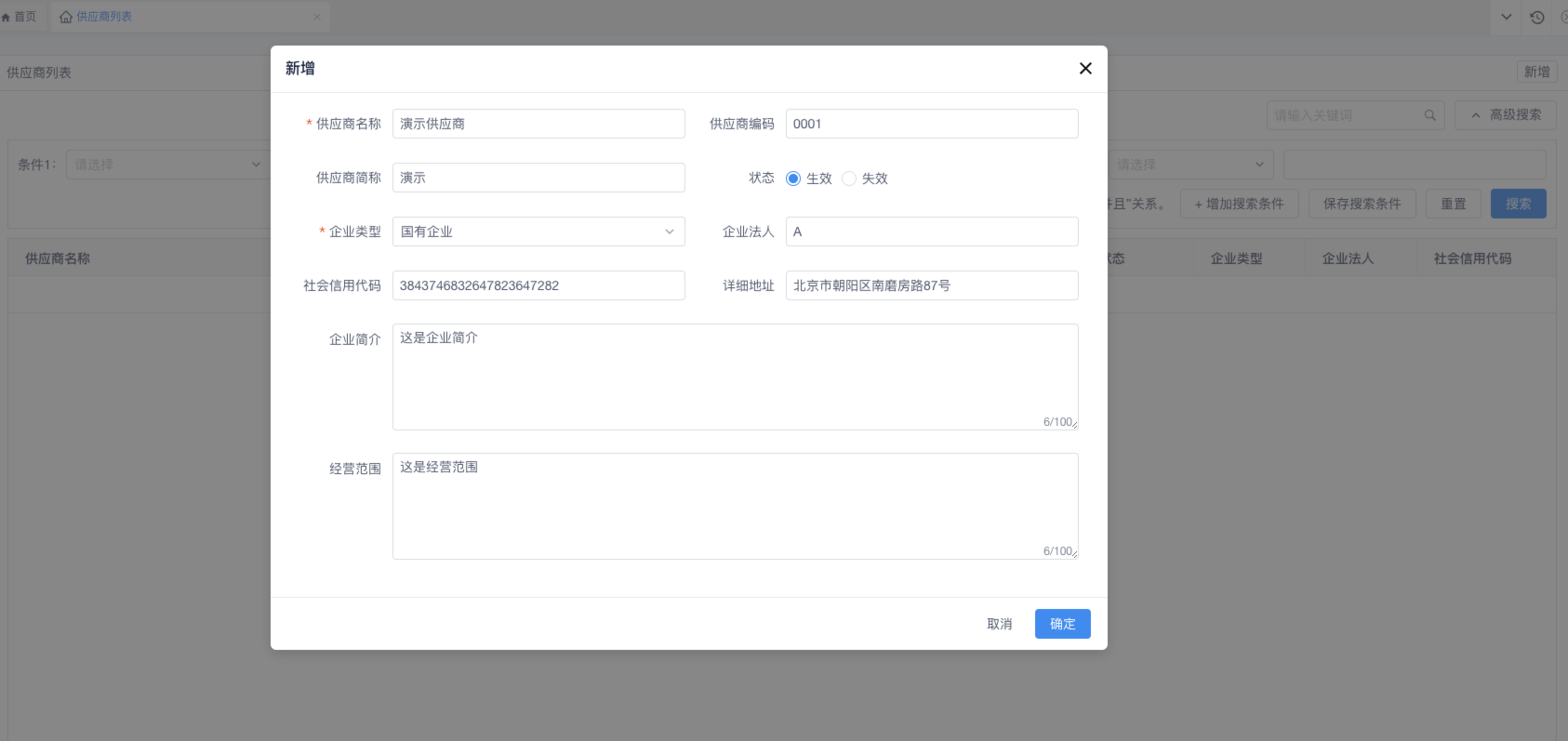Viewport: 1568px width, 741px height.
Task: Click in the 企业简介 text area
Action: pyautogui.click(x=735, y=377)
